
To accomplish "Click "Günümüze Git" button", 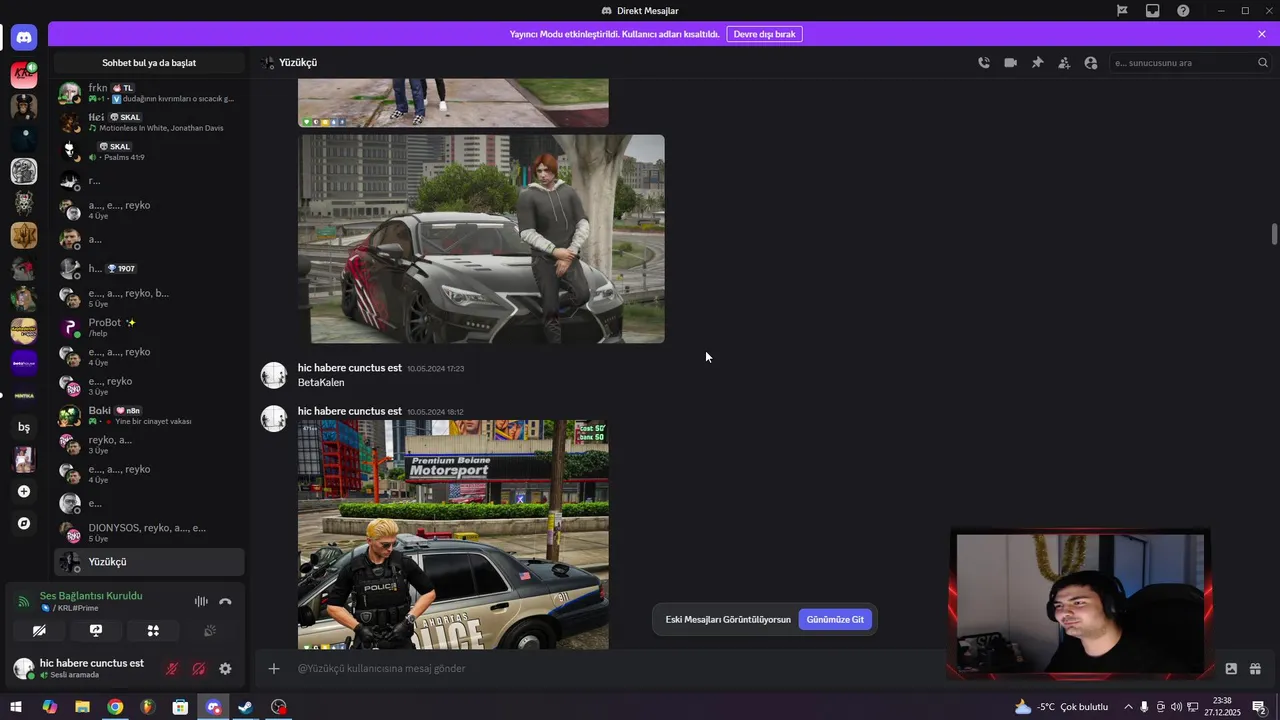I will 835,620.
